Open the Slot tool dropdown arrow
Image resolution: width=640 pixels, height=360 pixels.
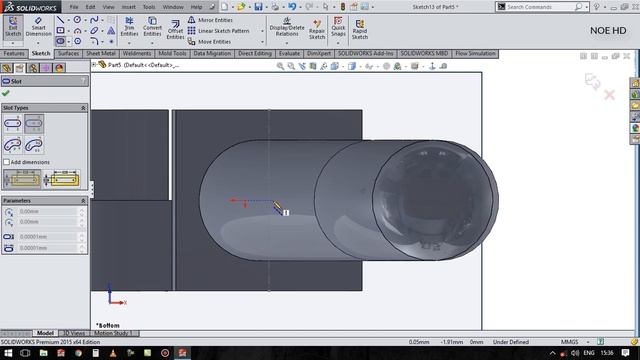(x=69, y=41)
